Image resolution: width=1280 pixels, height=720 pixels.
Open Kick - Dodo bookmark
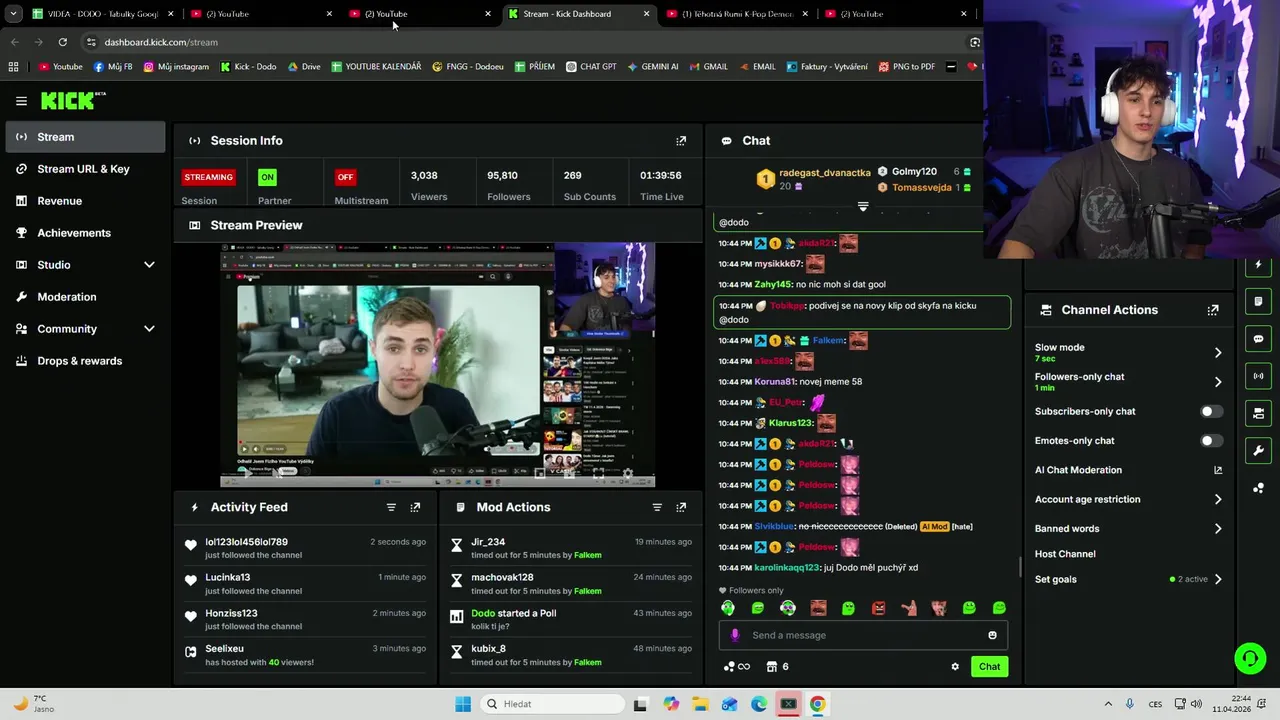247,67
